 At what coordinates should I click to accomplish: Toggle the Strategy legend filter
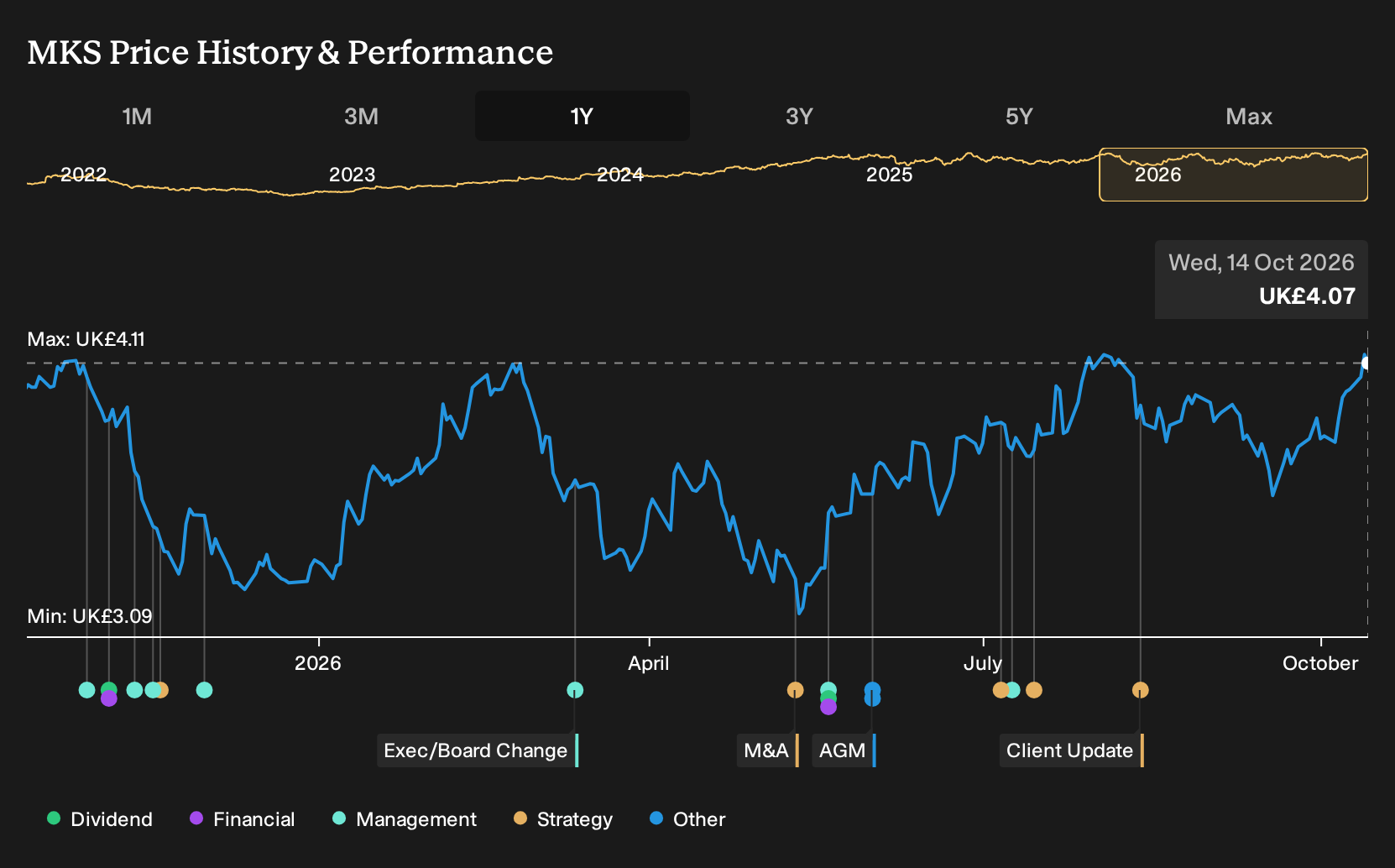pos(563,819)
